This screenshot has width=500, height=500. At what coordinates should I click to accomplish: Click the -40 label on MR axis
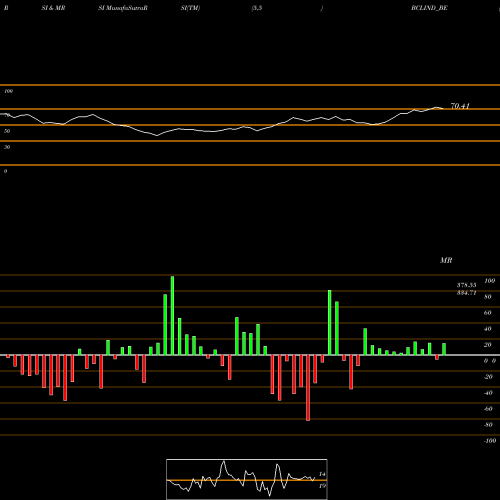[488, 393]
